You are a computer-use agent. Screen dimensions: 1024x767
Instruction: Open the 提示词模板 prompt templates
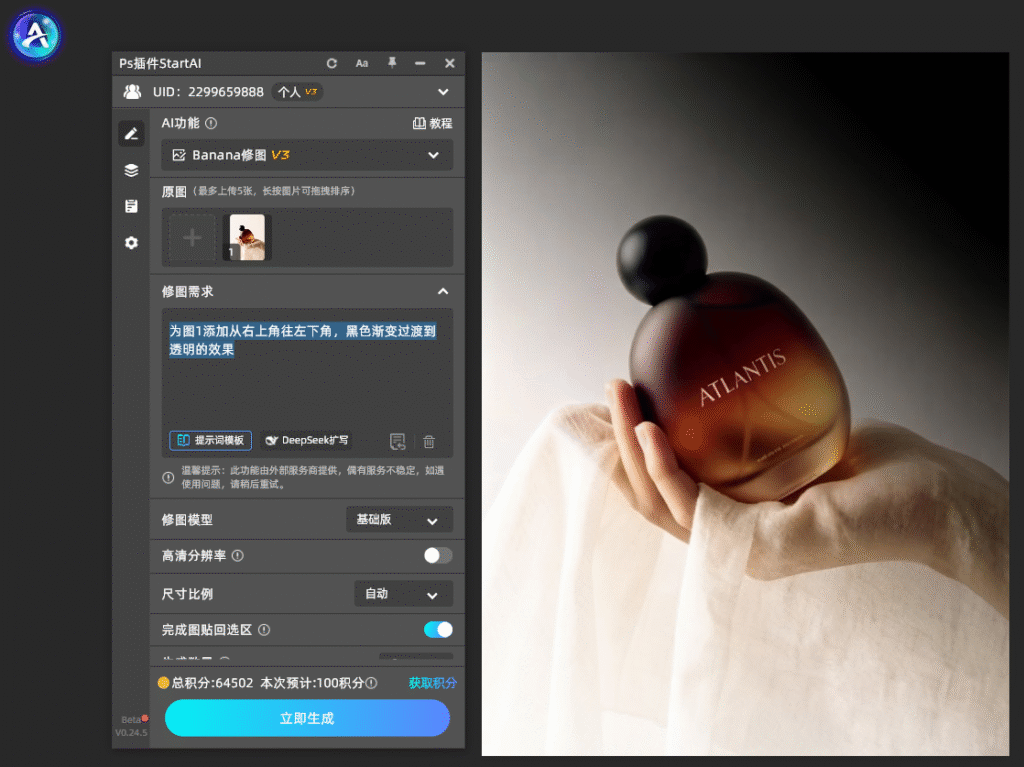pyautogui.click(x=210, y=440)
